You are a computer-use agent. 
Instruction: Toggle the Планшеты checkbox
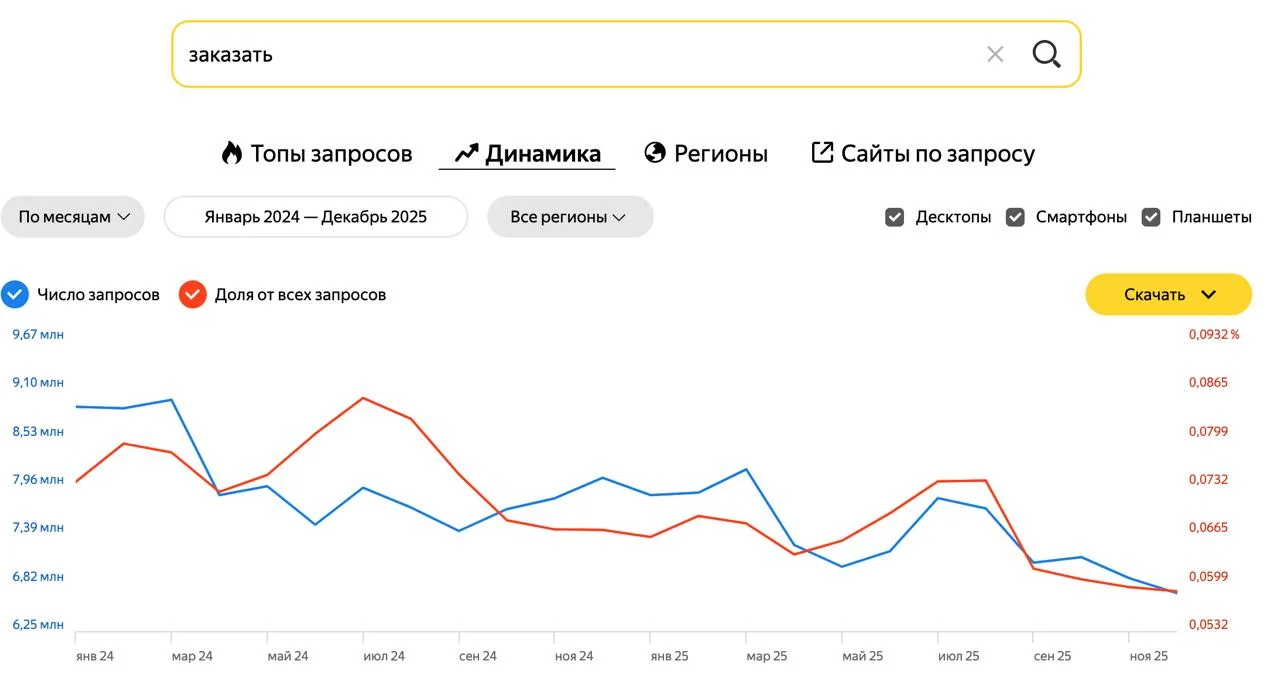point(1151,217)
